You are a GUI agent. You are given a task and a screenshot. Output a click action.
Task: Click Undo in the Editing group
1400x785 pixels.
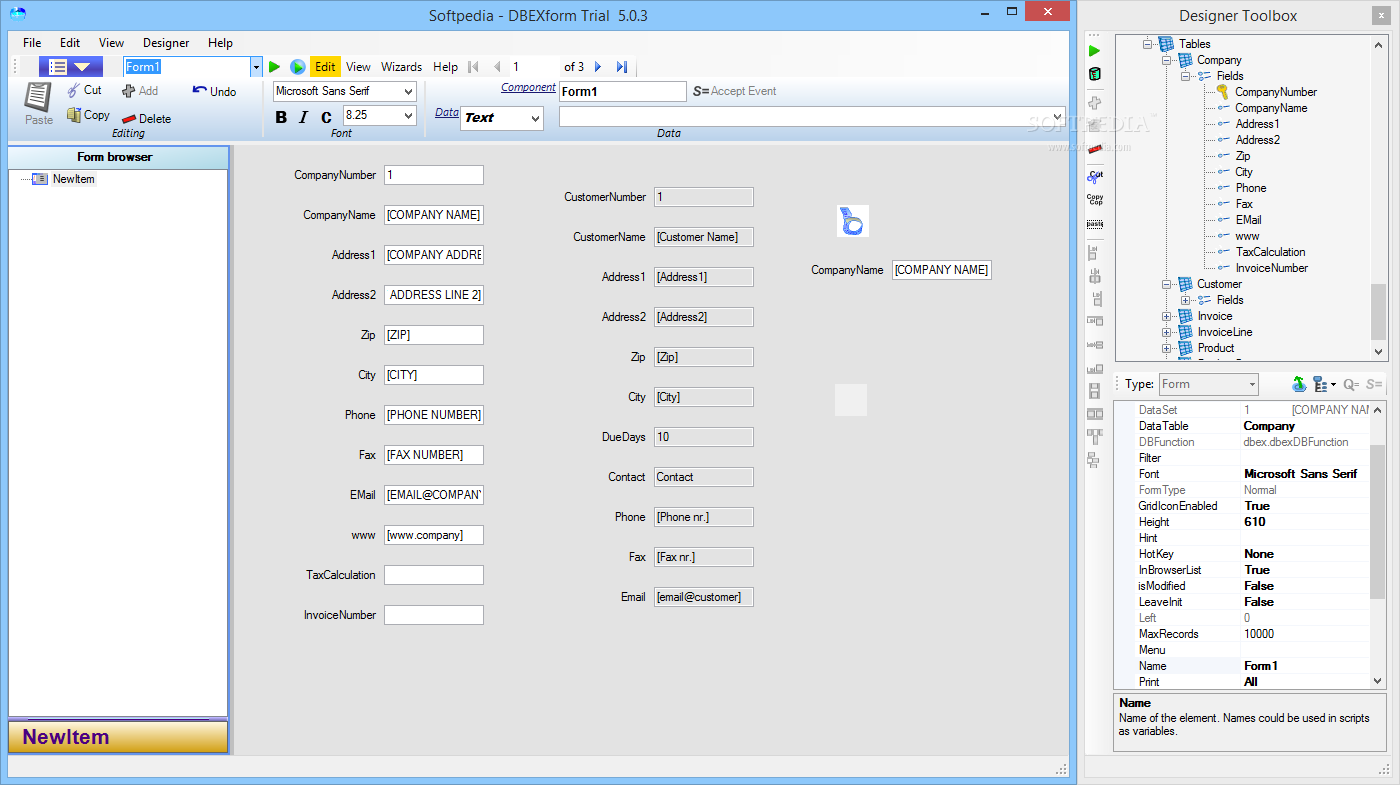point(214,91)
